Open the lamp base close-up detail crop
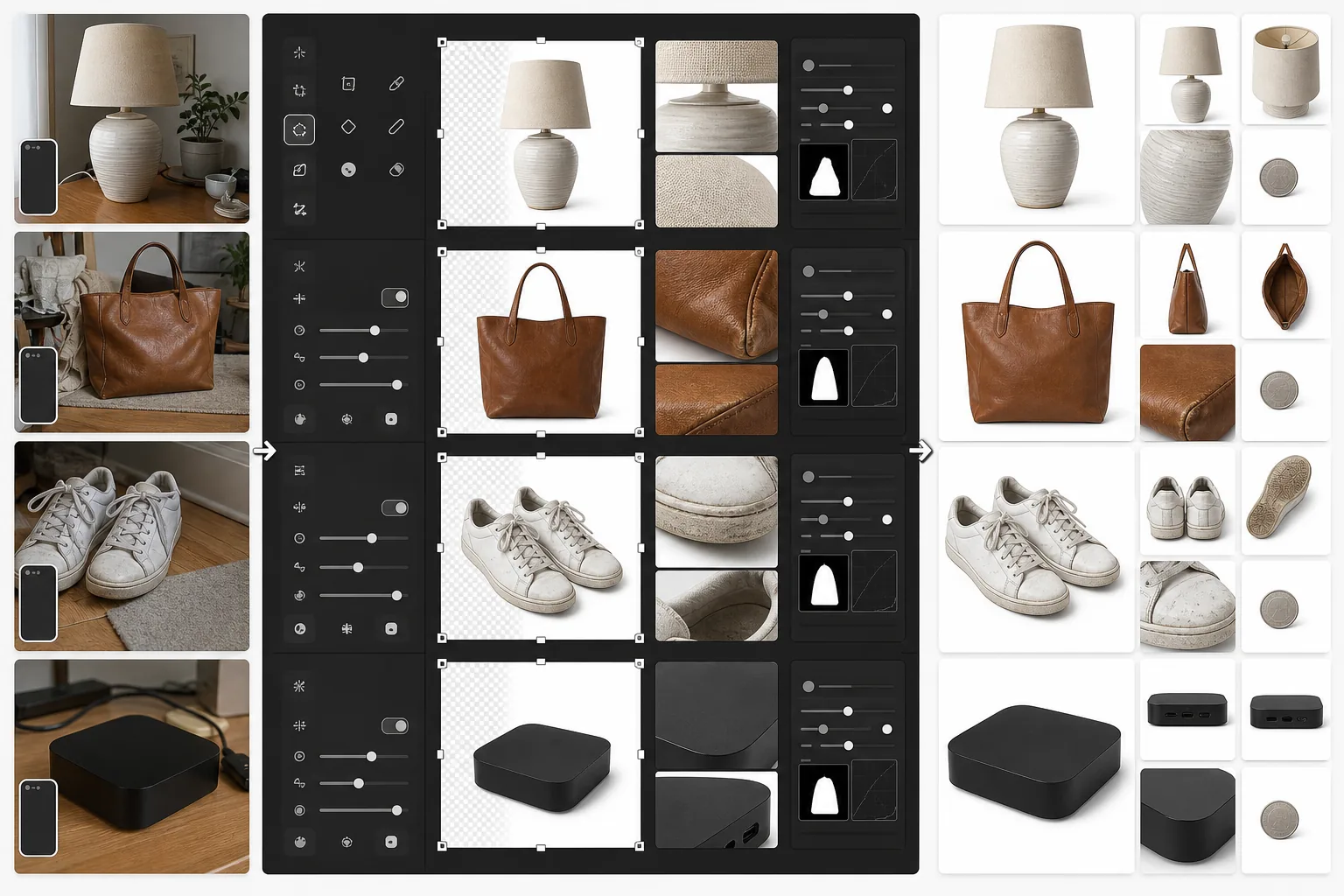The image size is (1344, 896). (717, 96)
